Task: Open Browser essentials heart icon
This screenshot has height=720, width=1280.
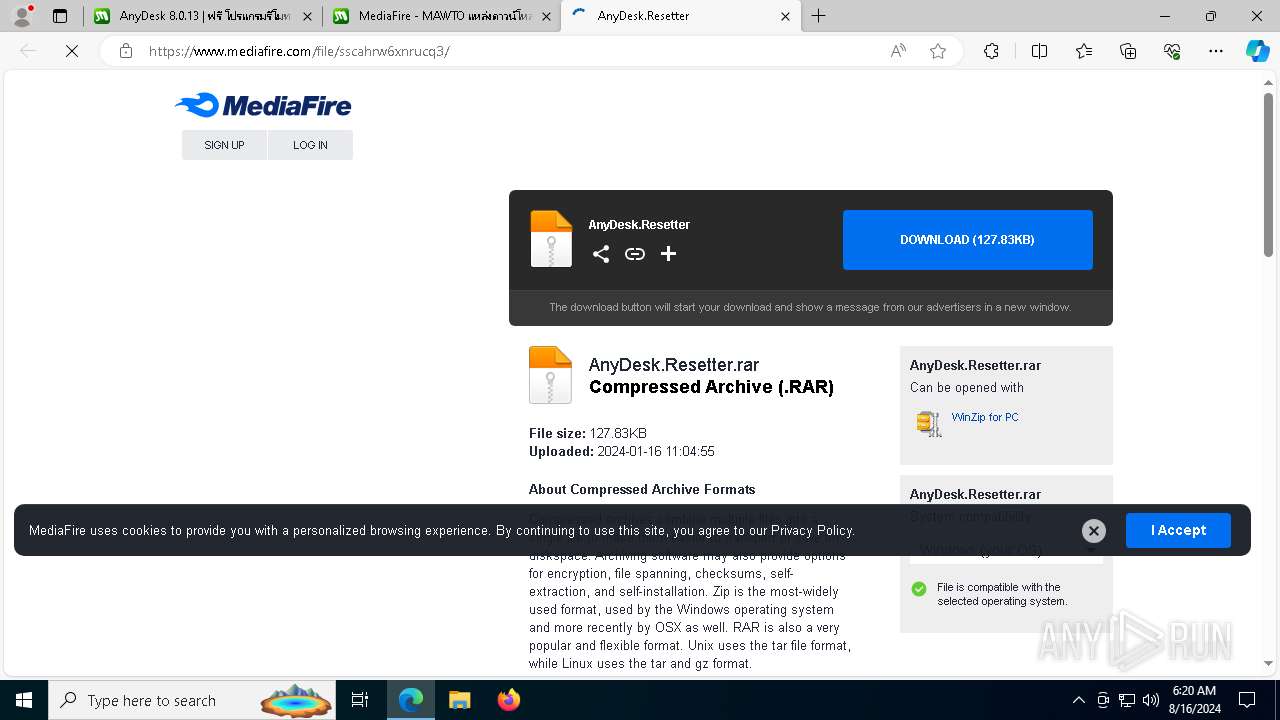Action: coord(1172,51)
